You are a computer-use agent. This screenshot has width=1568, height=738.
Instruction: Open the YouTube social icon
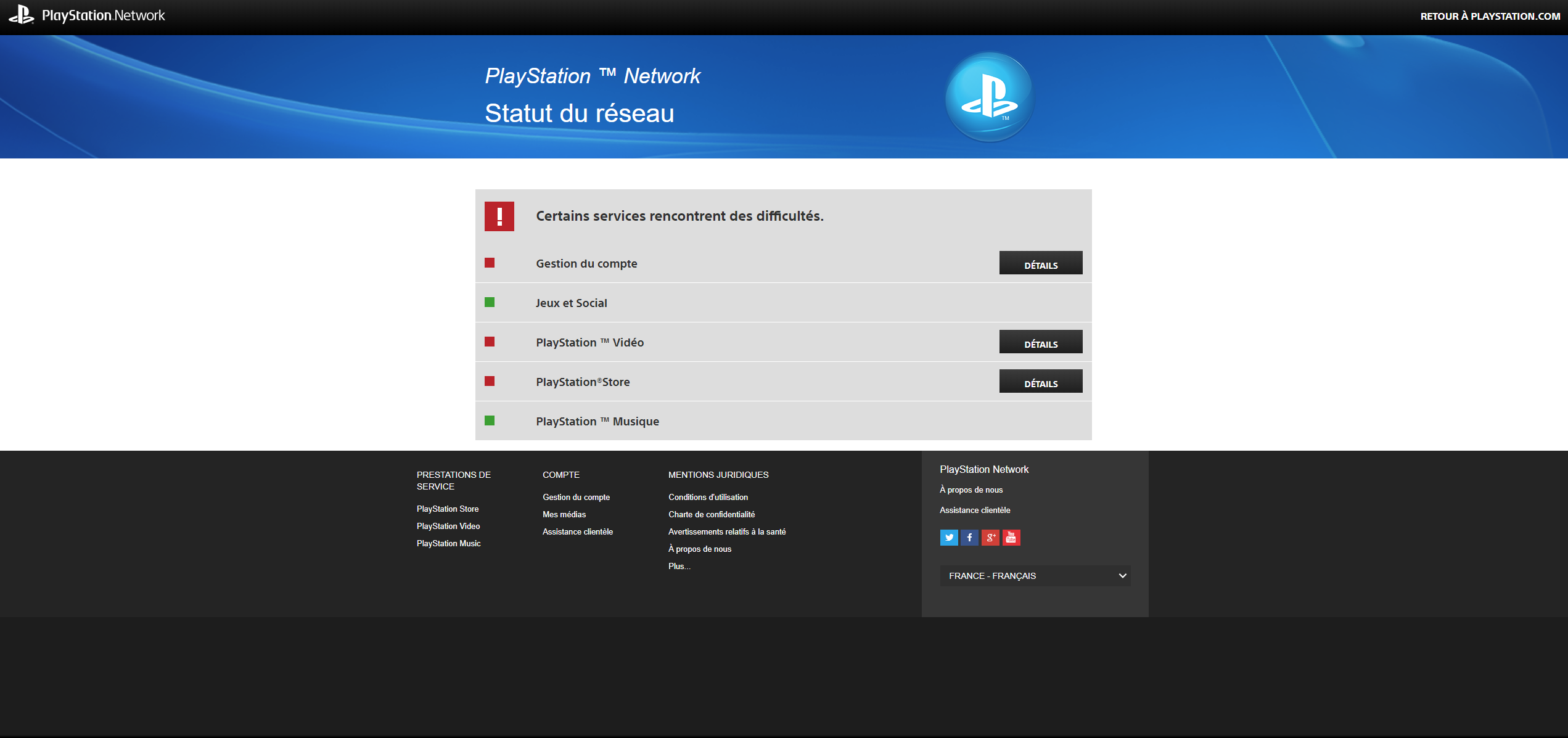click(x=1011, y=538)
